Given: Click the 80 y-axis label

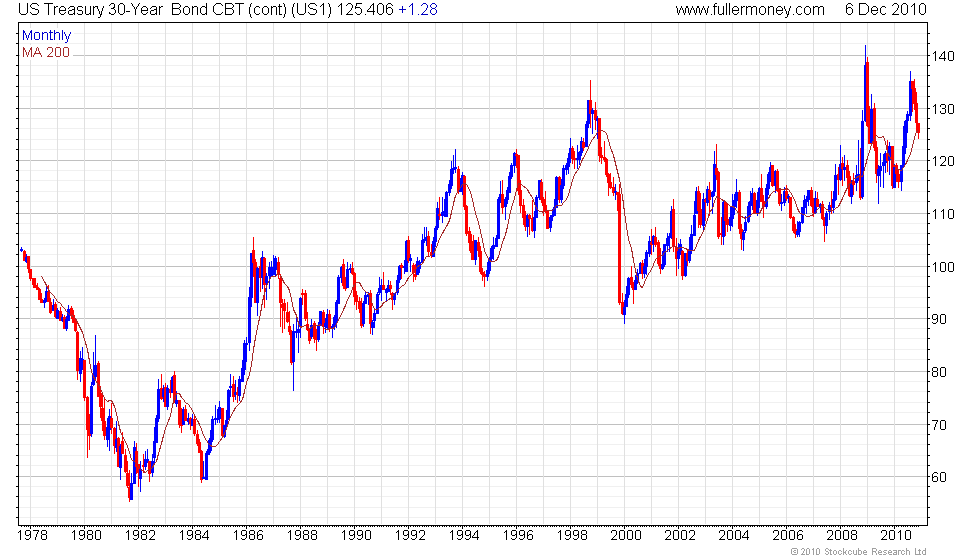Looking at the screenshot, I should [x=939, y=372].
